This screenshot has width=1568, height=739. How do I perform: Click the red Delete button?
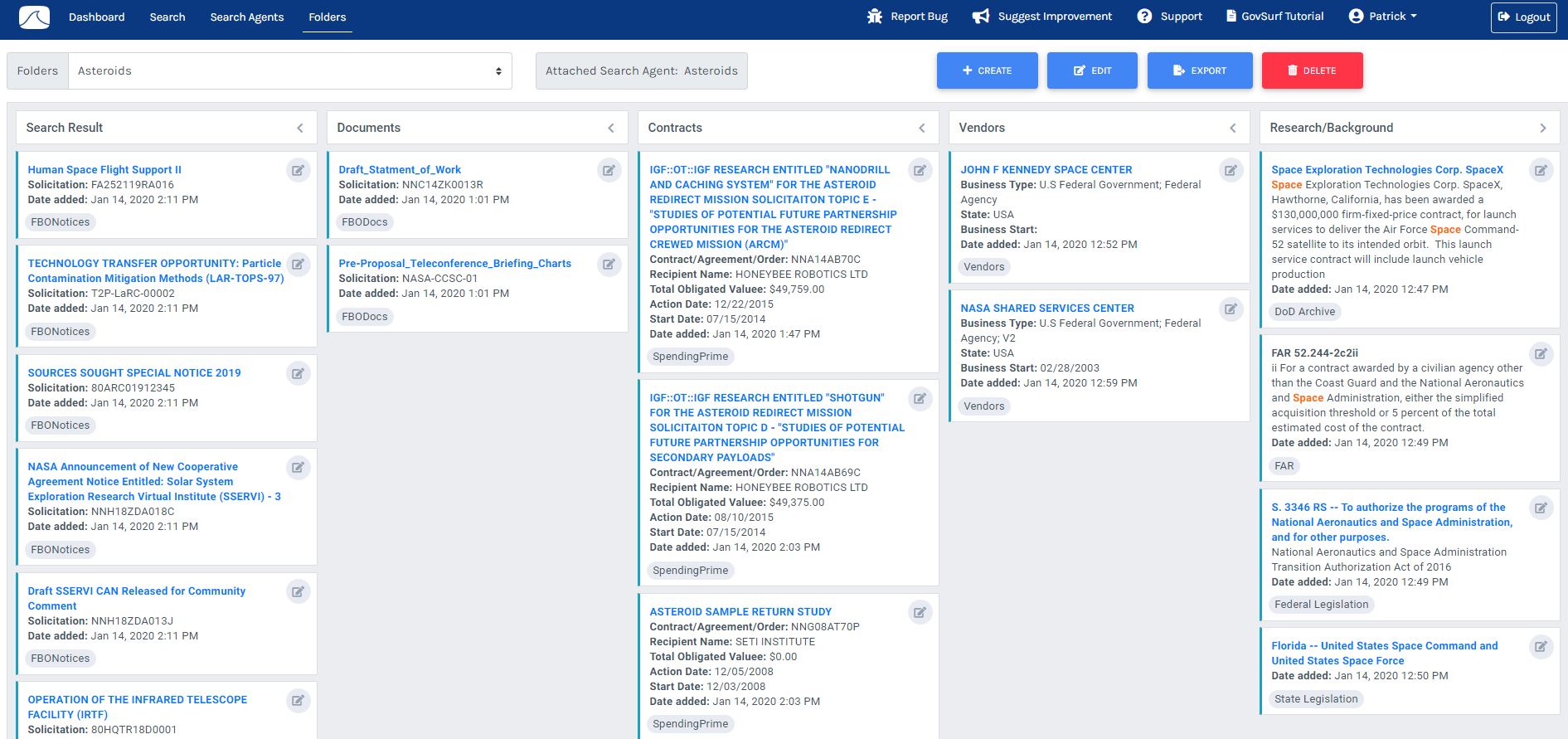click(x=1313, y=70)
